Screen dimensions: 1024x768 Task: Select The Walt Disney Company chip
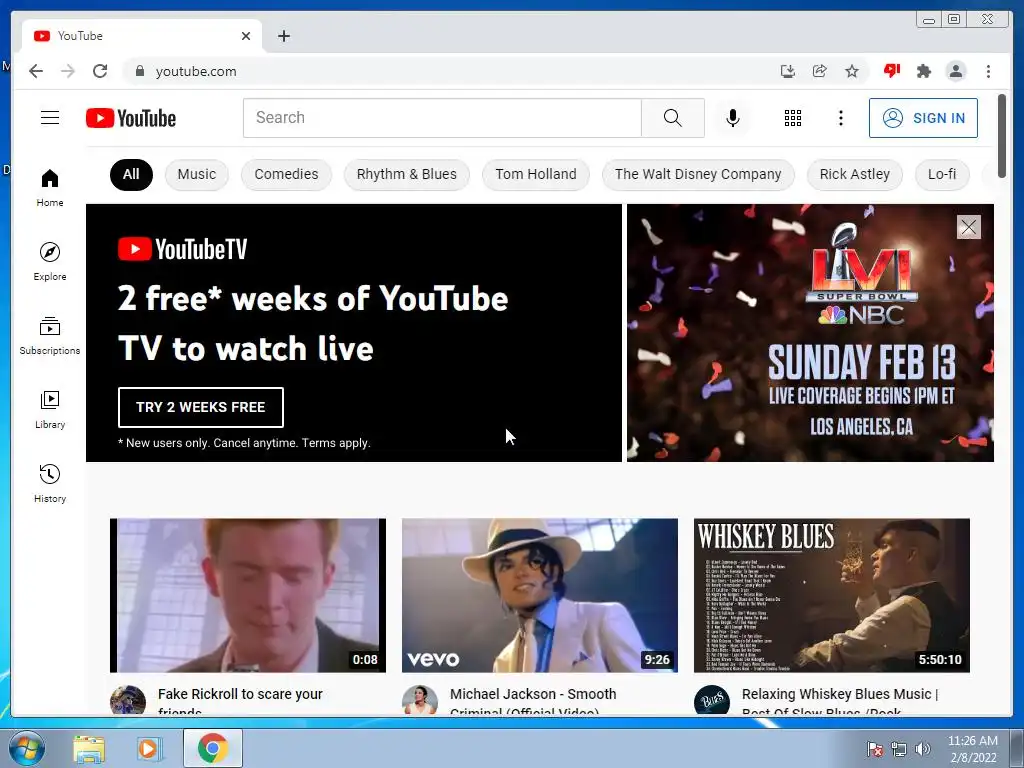pos(698,174)
